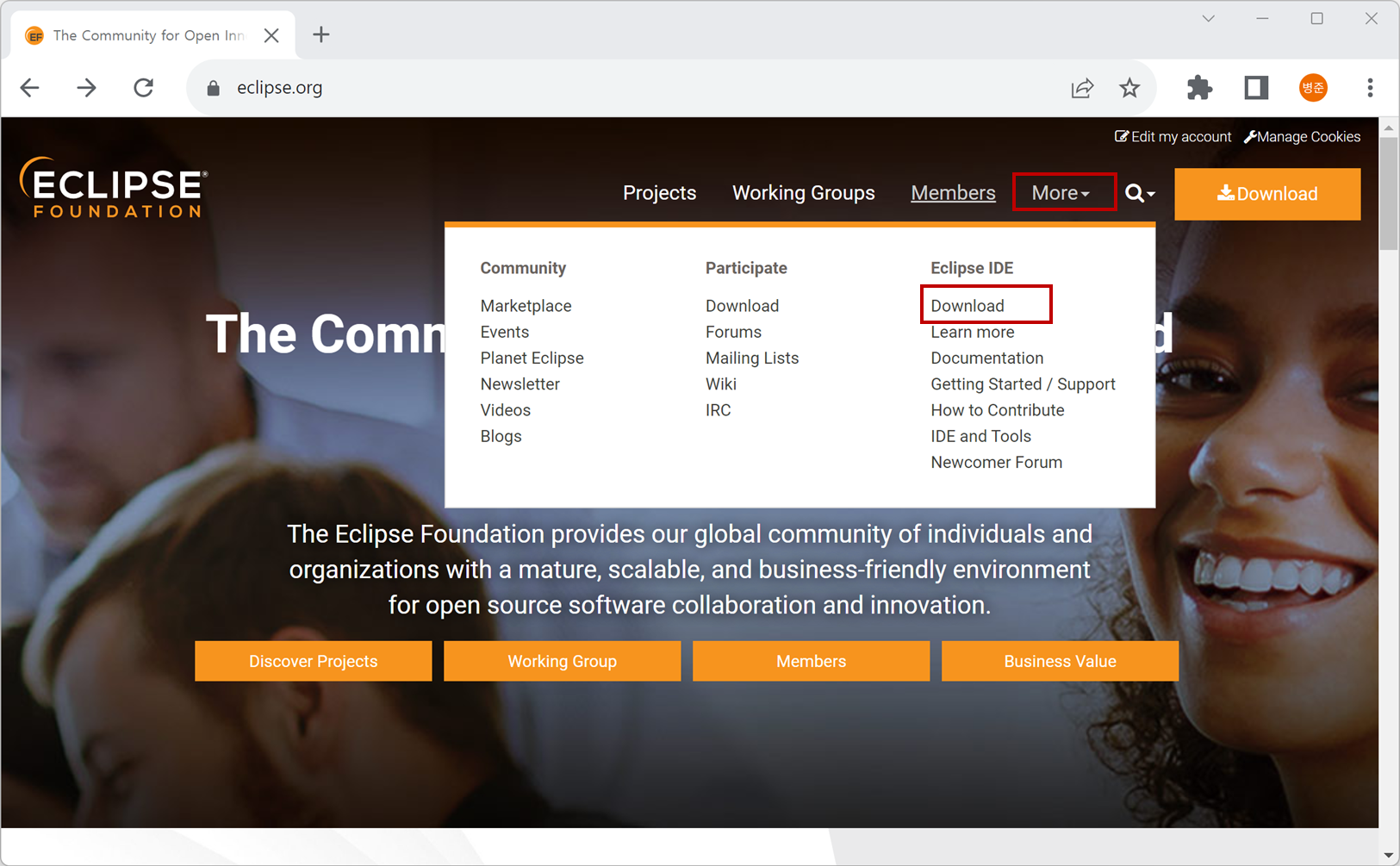Viewport: 1400px width, 866px height.
Task: Select Download under Participate
Action: [742, 306]
